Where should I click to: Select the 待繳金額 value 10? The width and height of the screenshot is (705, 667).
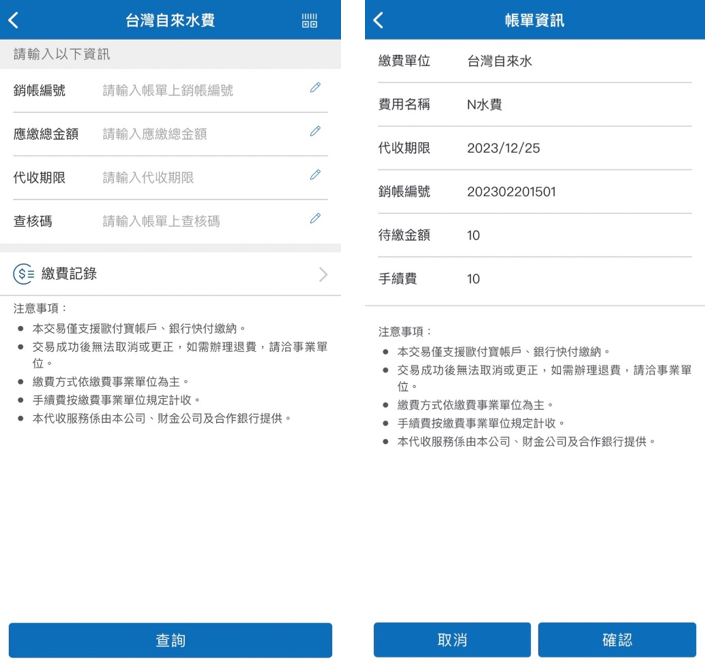click(473, 235)
